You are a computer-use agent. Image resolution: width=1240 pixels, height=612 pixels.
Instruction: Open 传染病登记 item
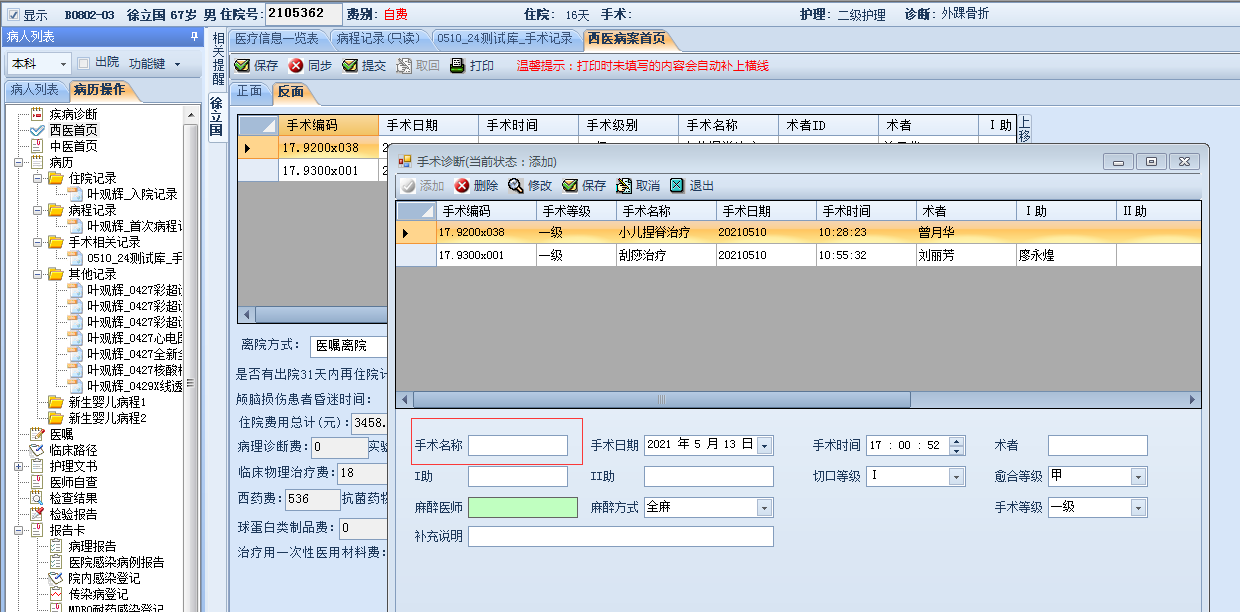coord(98,594)
